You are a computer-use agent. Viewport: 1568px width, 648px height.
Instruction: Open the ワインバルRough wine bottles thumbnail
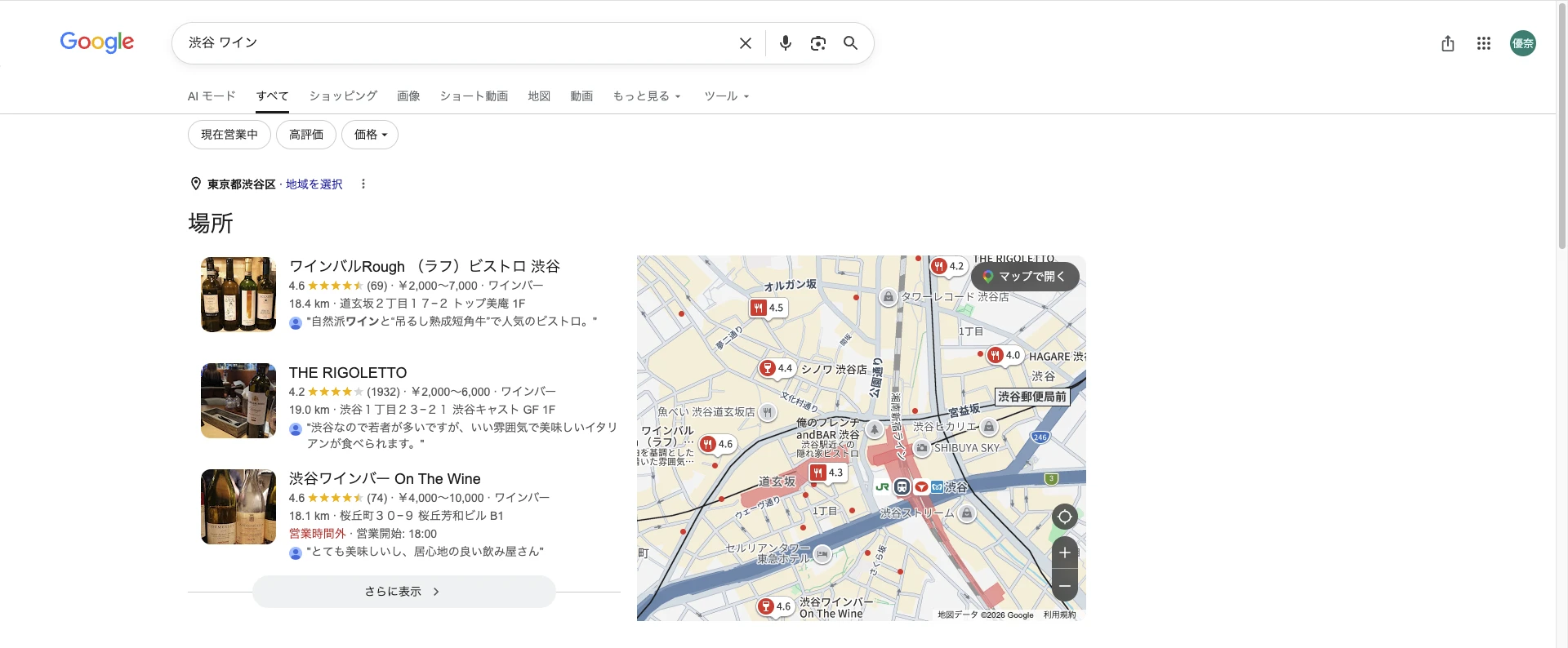pos(238,295)
